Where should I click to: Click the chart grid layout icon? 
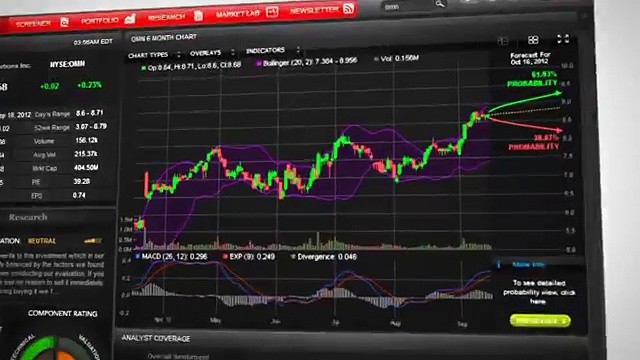(533, 40)
